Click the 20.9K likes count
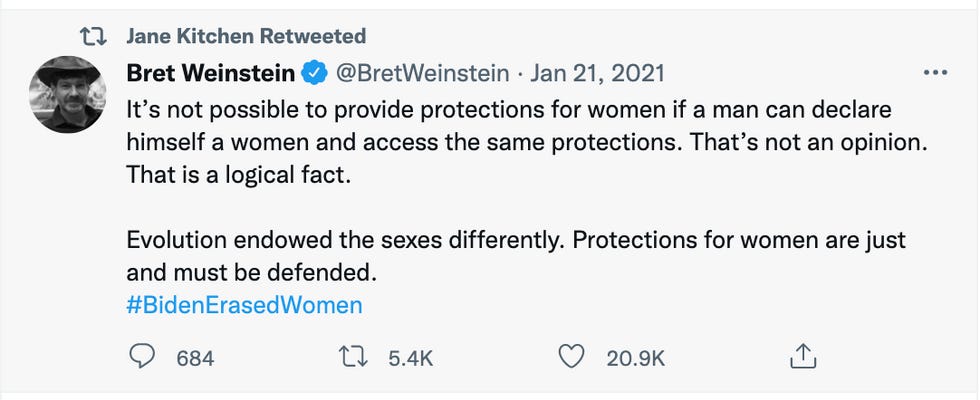Viewport: 980px width, 400px height. 635,357
